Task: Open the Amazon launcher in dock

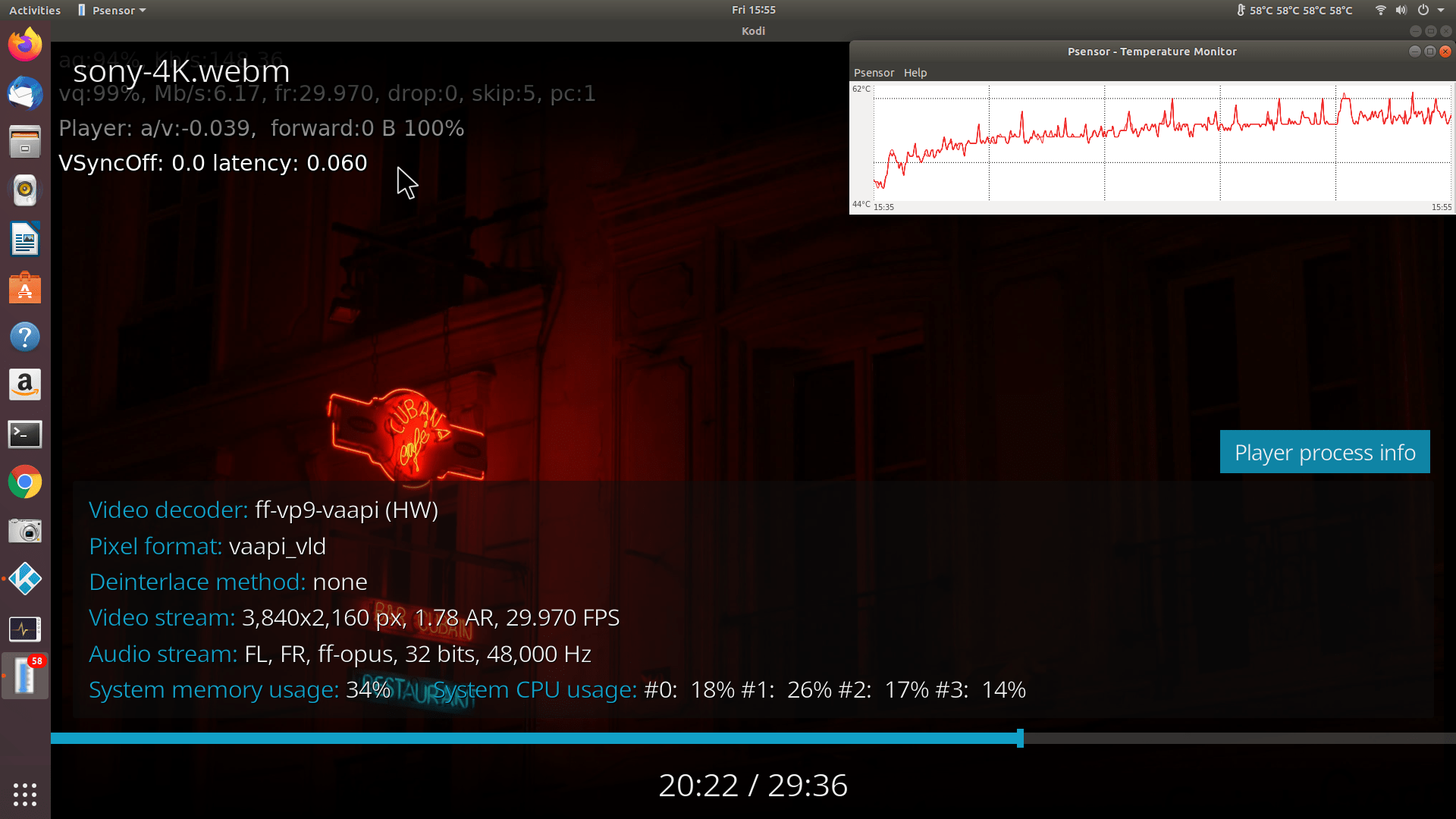Action: [x=25, y=385]
